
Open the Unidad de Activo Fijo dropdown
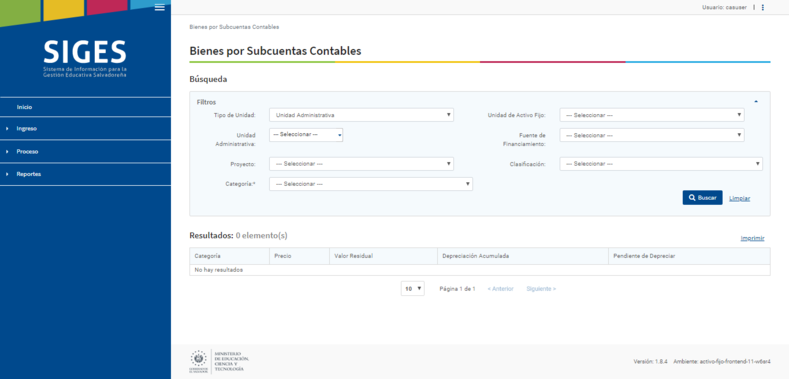coord(652,115)
